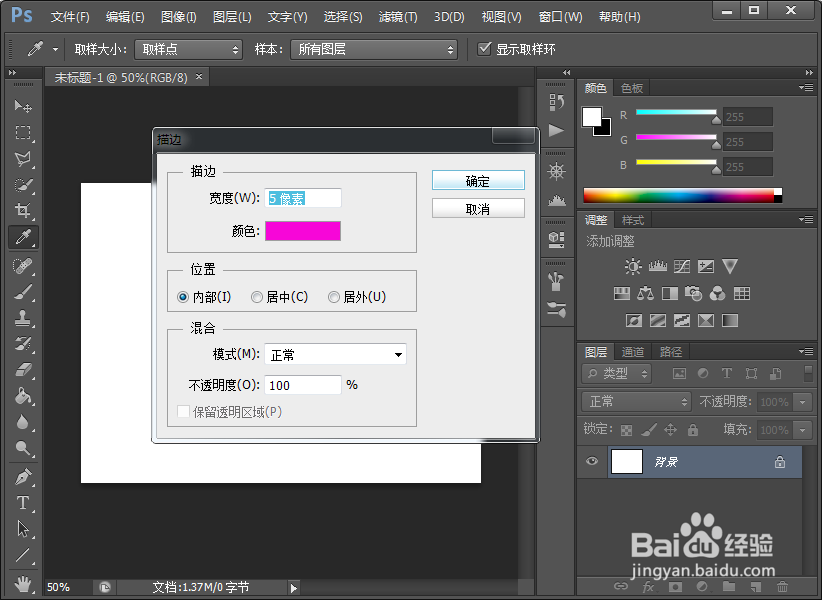The image size is (822, 600).
Task: Click the 取消 button in the Stroke dialog
Action: [478, 207]
